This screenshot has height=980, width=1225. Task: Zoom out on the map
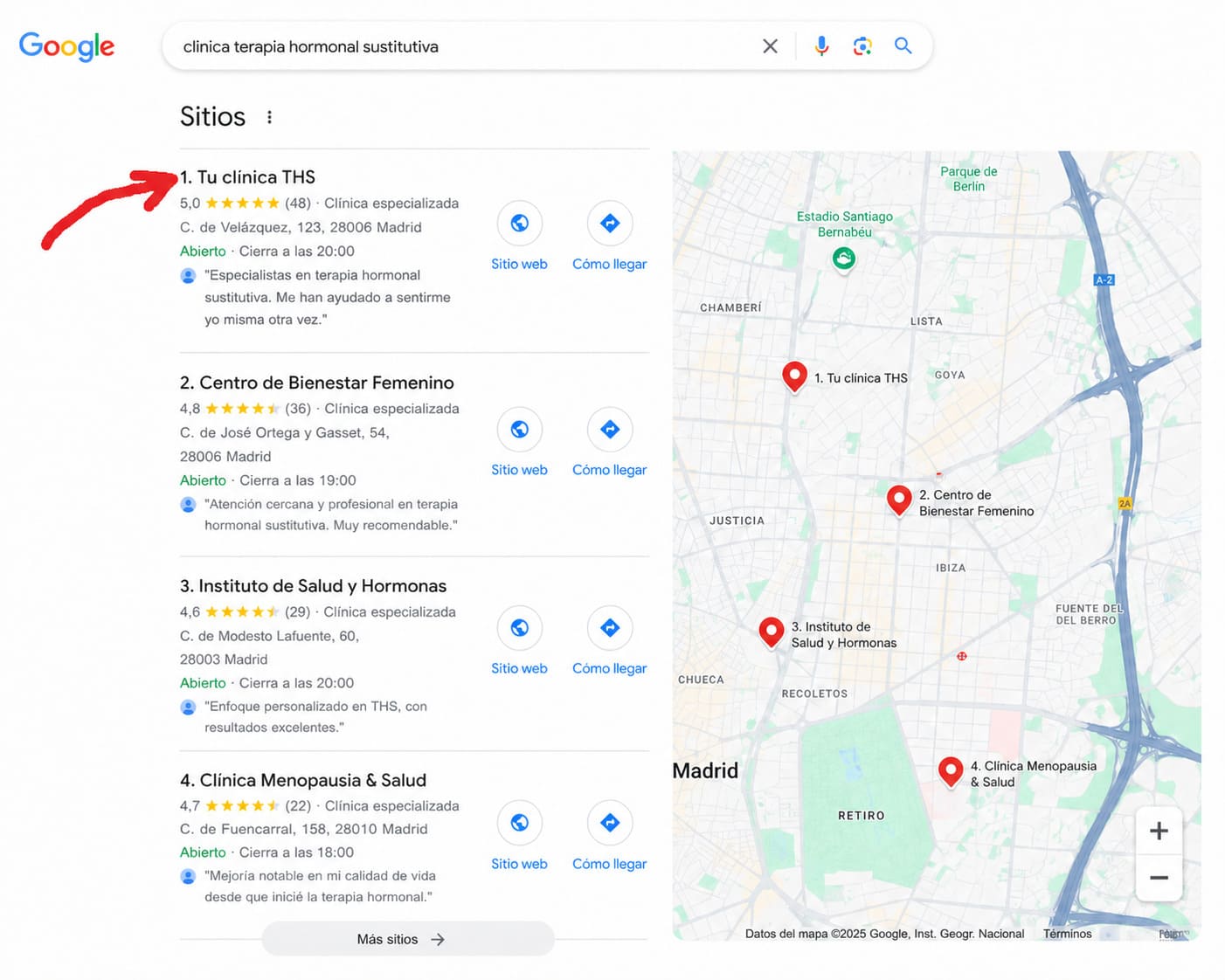click(x=1159, y=878)
